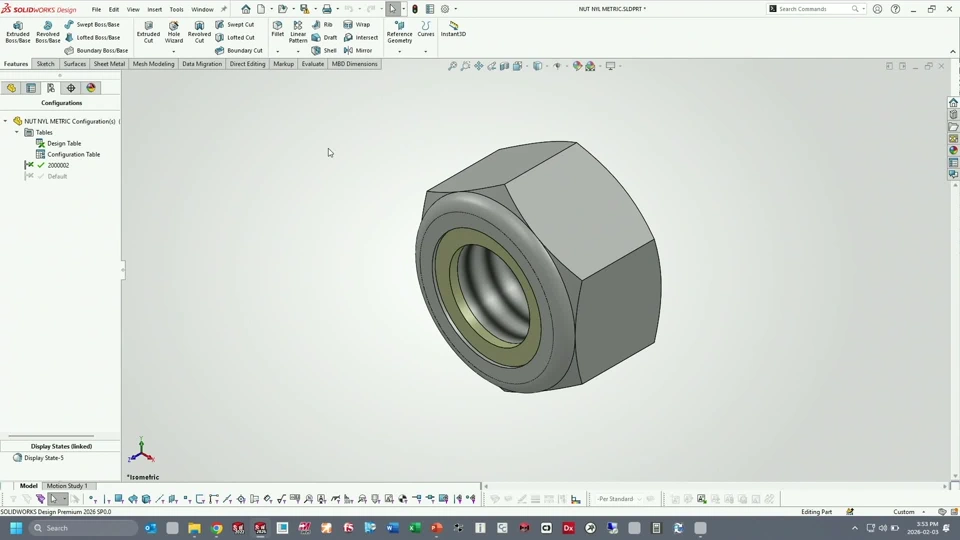Activate the Extruded Cut tool

[148, 32]
